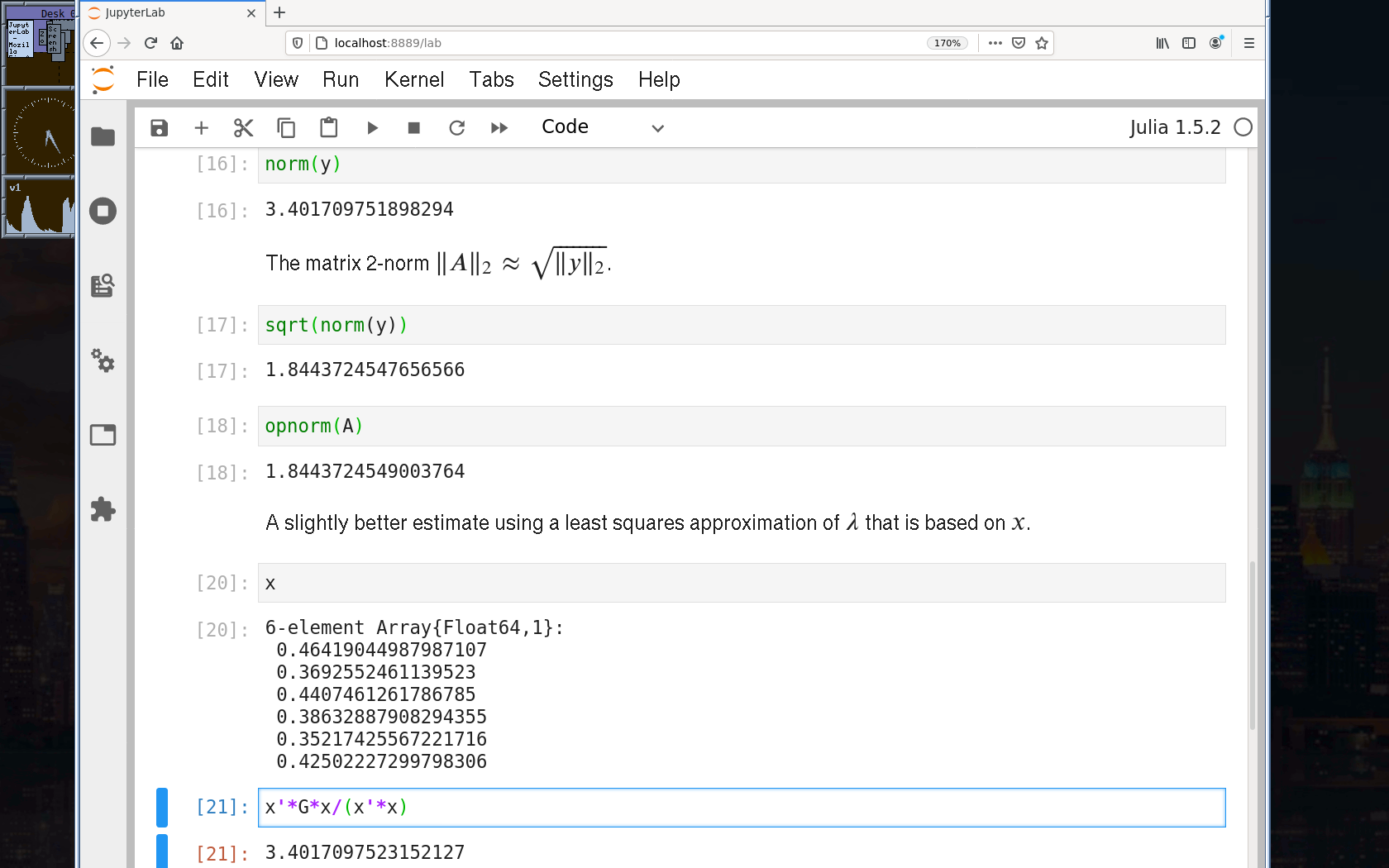
Task: Insert a new cell below with plus icon
Action: 201,128
